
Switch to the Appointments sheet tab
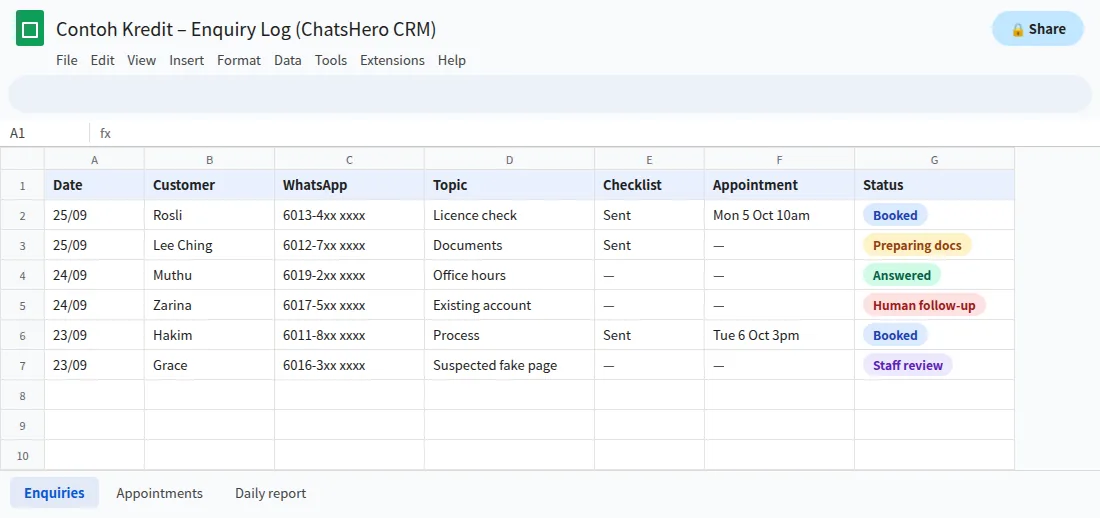(159, 493)
